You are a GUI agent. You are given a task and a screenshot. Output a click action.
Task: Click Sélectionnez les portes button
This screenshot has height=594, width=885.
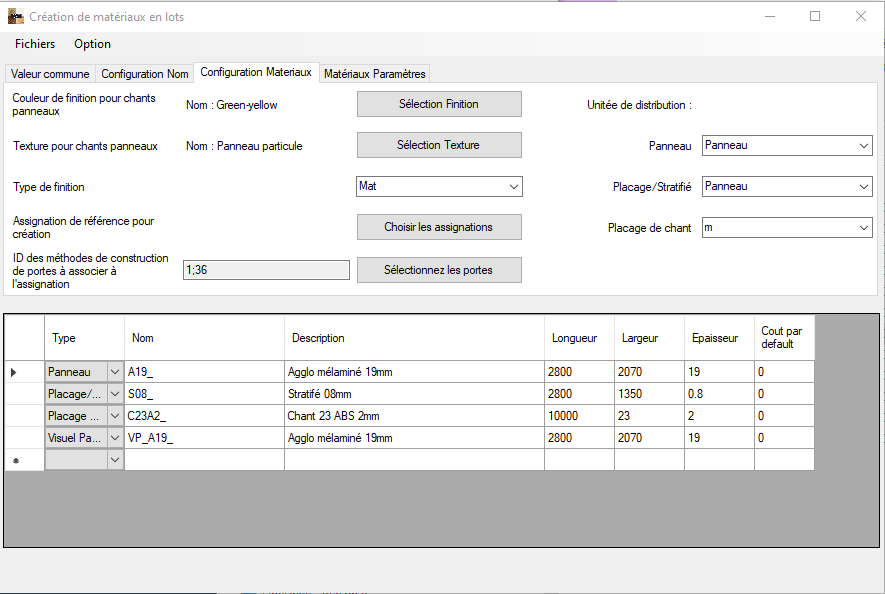tap(439, 270)
